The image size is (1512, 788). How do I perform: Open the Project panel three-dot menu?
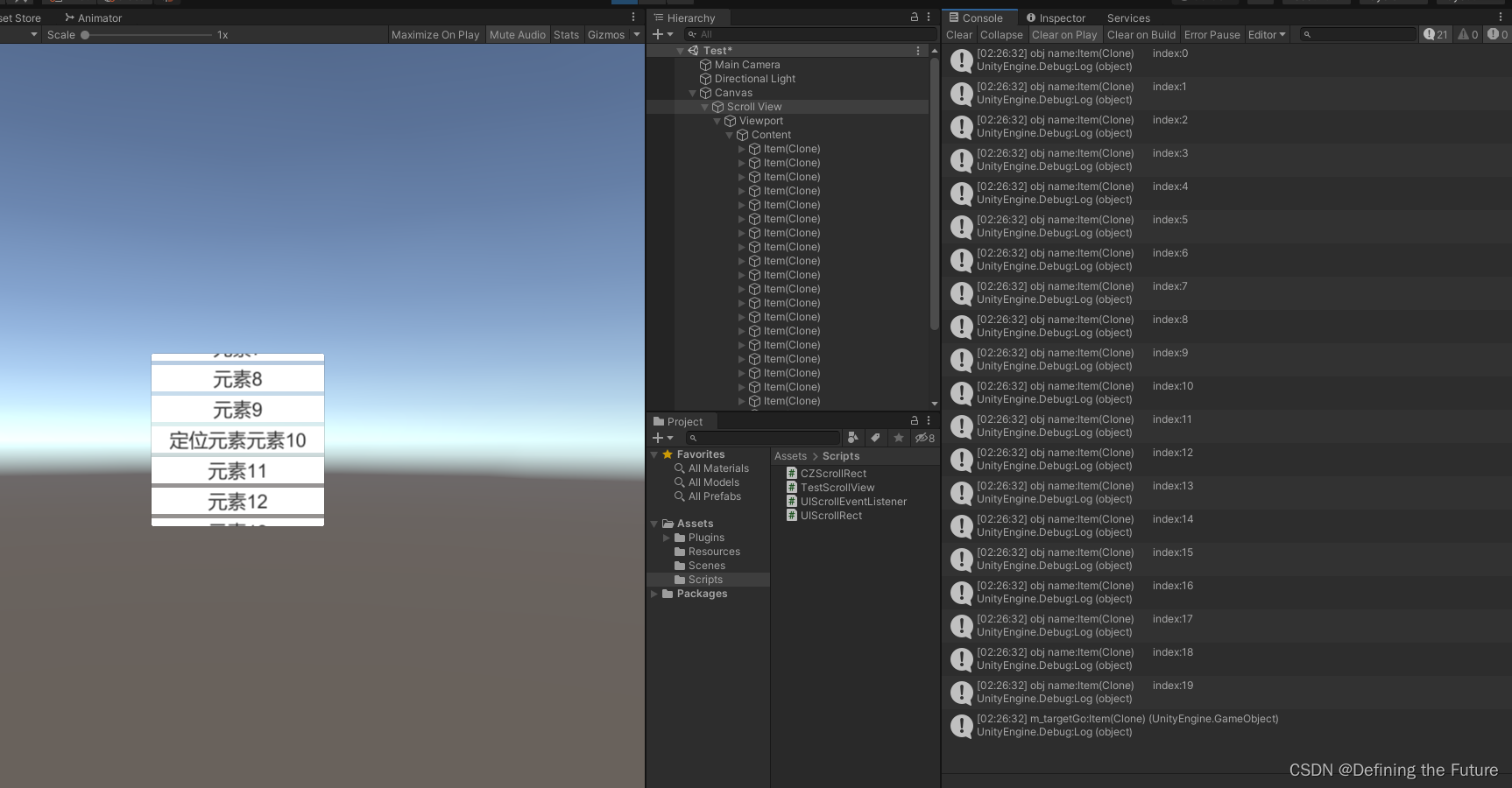coord(929,420)
